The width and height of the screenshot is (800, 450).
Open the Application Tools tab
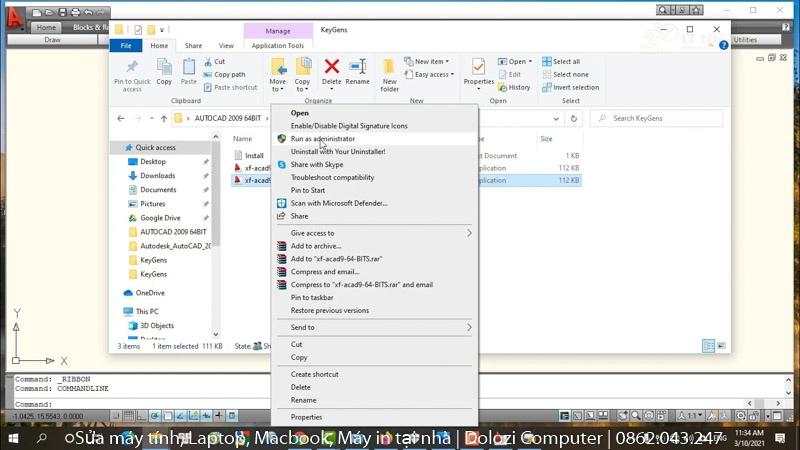point(278,45)
